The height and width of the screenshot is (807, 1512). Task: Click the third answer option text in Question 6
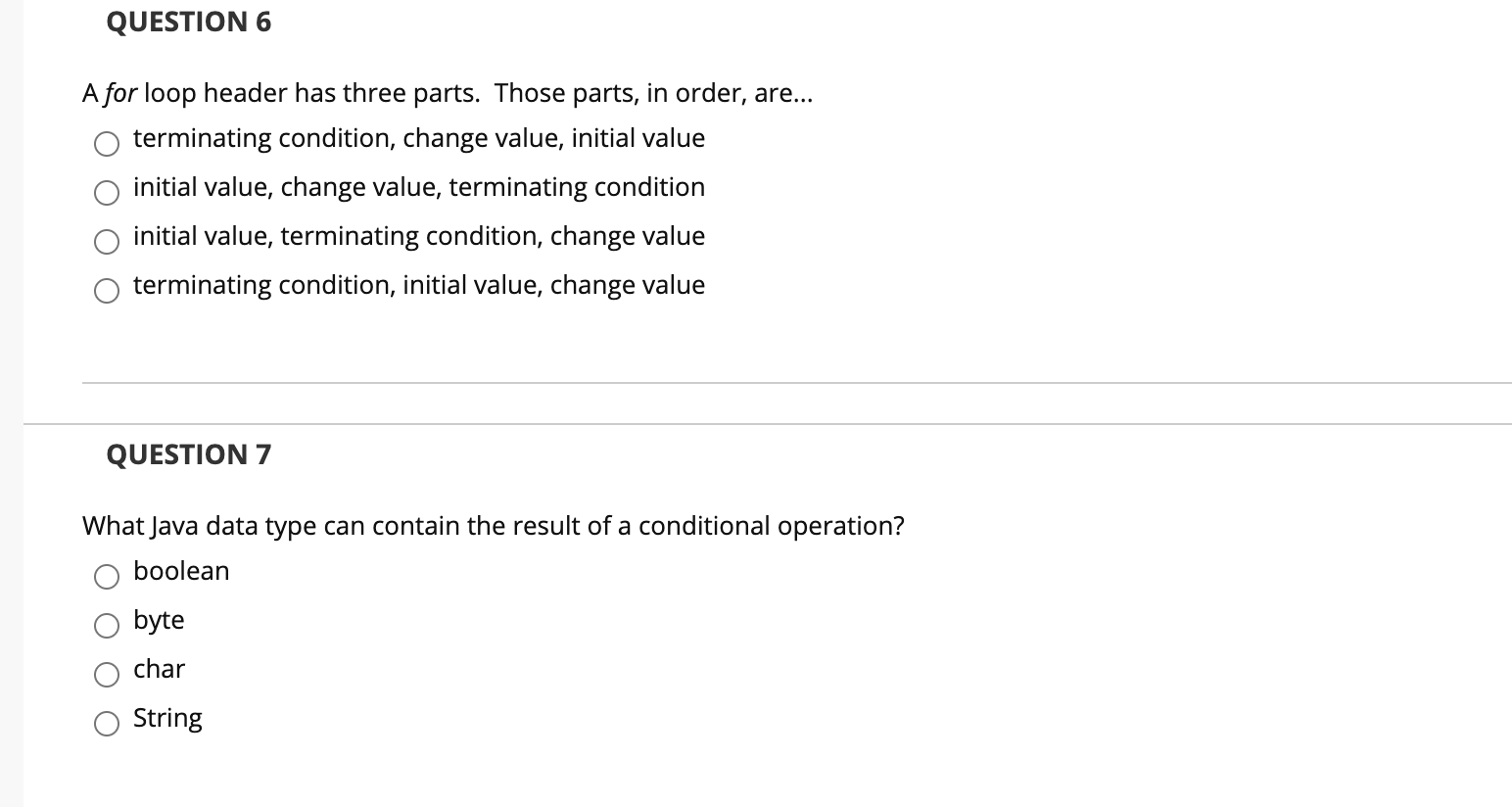point(418,236)
